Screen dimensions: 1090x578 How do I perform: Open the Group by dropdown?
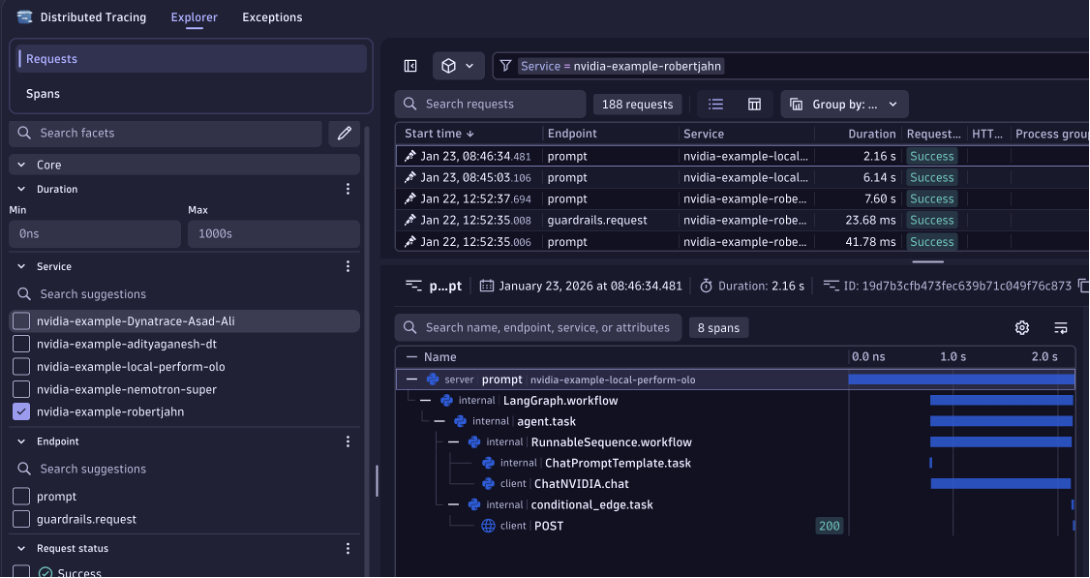pyautogui.click(x=843, y=104)
